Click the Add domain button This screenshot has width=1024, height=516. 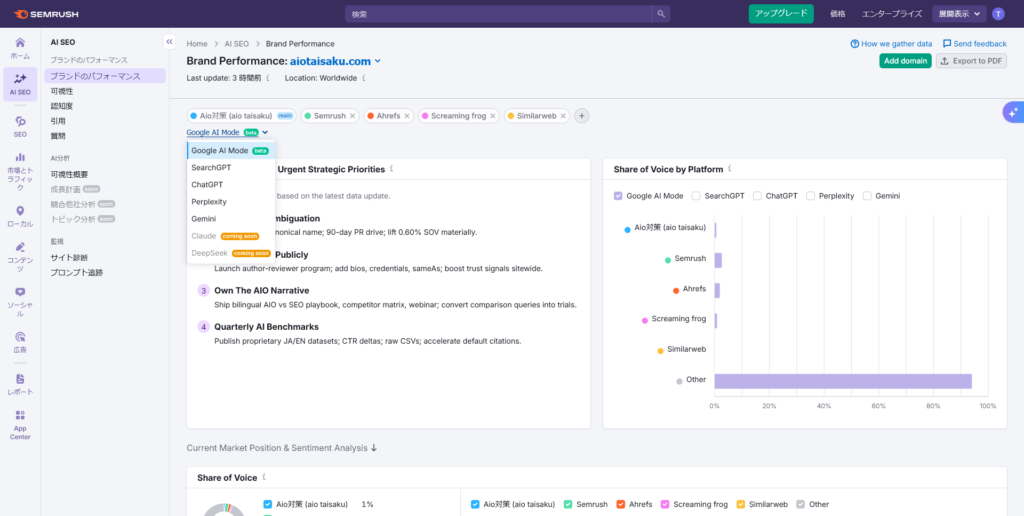[905, 61]
